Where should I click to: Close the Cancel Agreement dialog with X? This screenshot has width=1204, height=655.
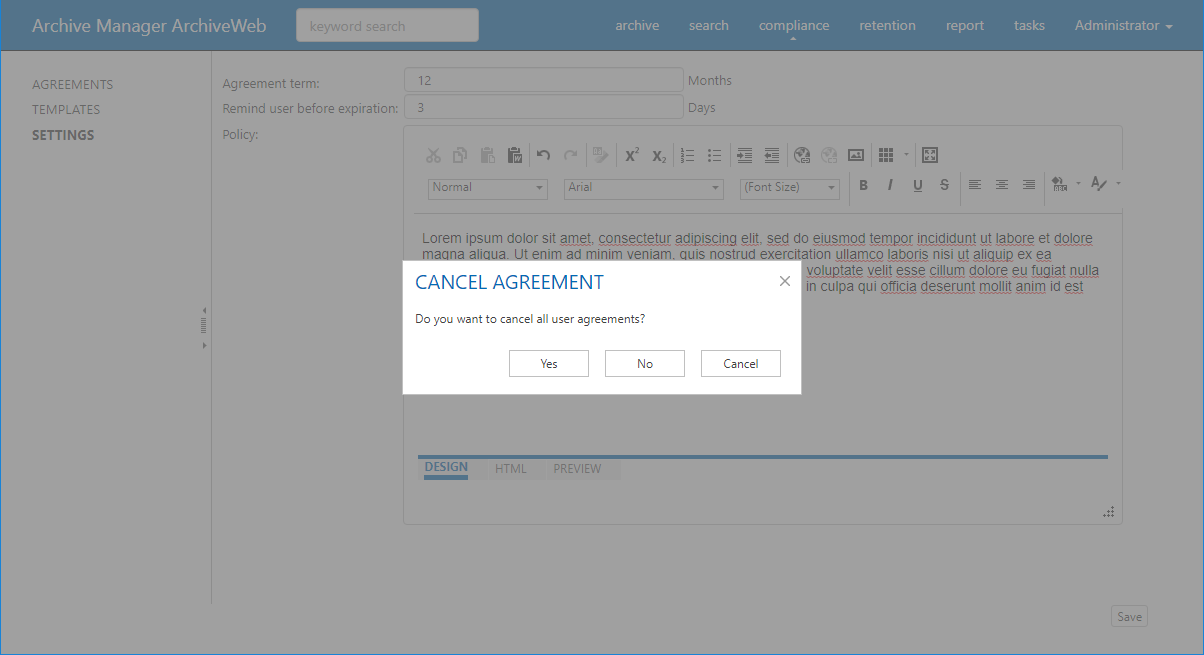(x=785, y=282)
